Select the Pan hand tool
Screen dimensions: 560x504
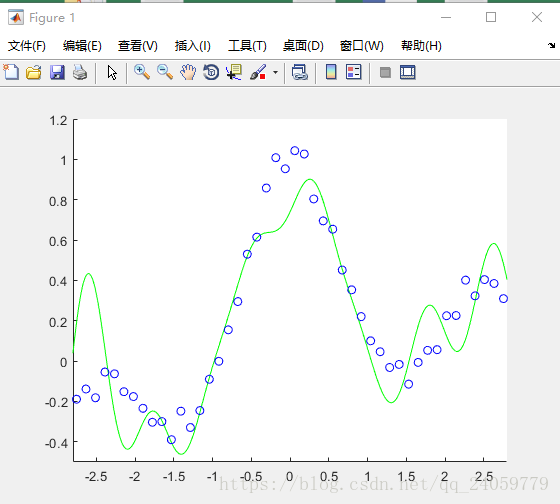[x=188, y=72]
